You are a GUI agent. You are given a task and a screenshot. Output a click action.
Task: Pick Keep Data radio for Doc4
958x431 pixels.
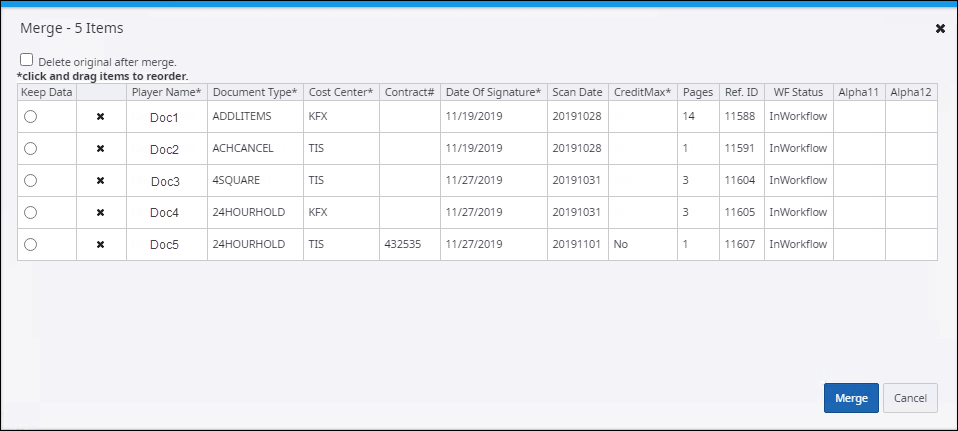31,213
